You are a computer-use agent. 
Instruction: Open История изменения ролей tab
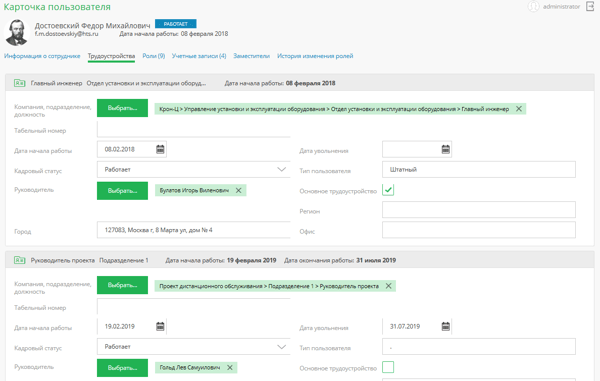[315, 56]
